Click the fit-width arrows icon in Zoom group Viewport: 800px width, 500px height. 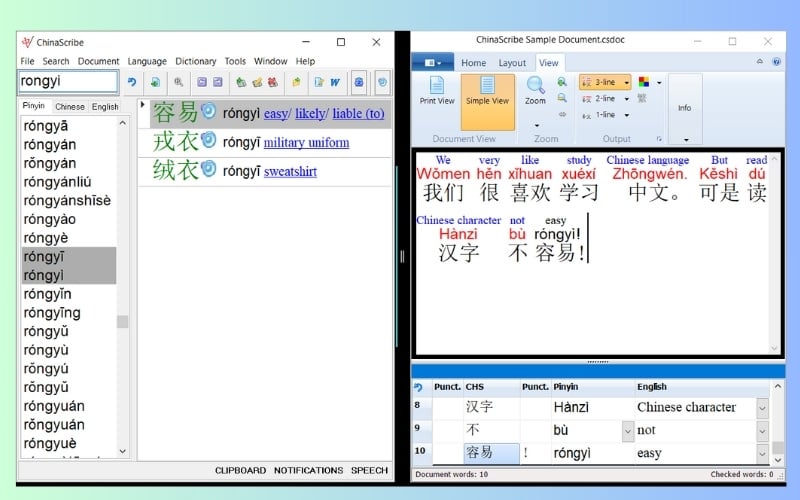[562, 114]
